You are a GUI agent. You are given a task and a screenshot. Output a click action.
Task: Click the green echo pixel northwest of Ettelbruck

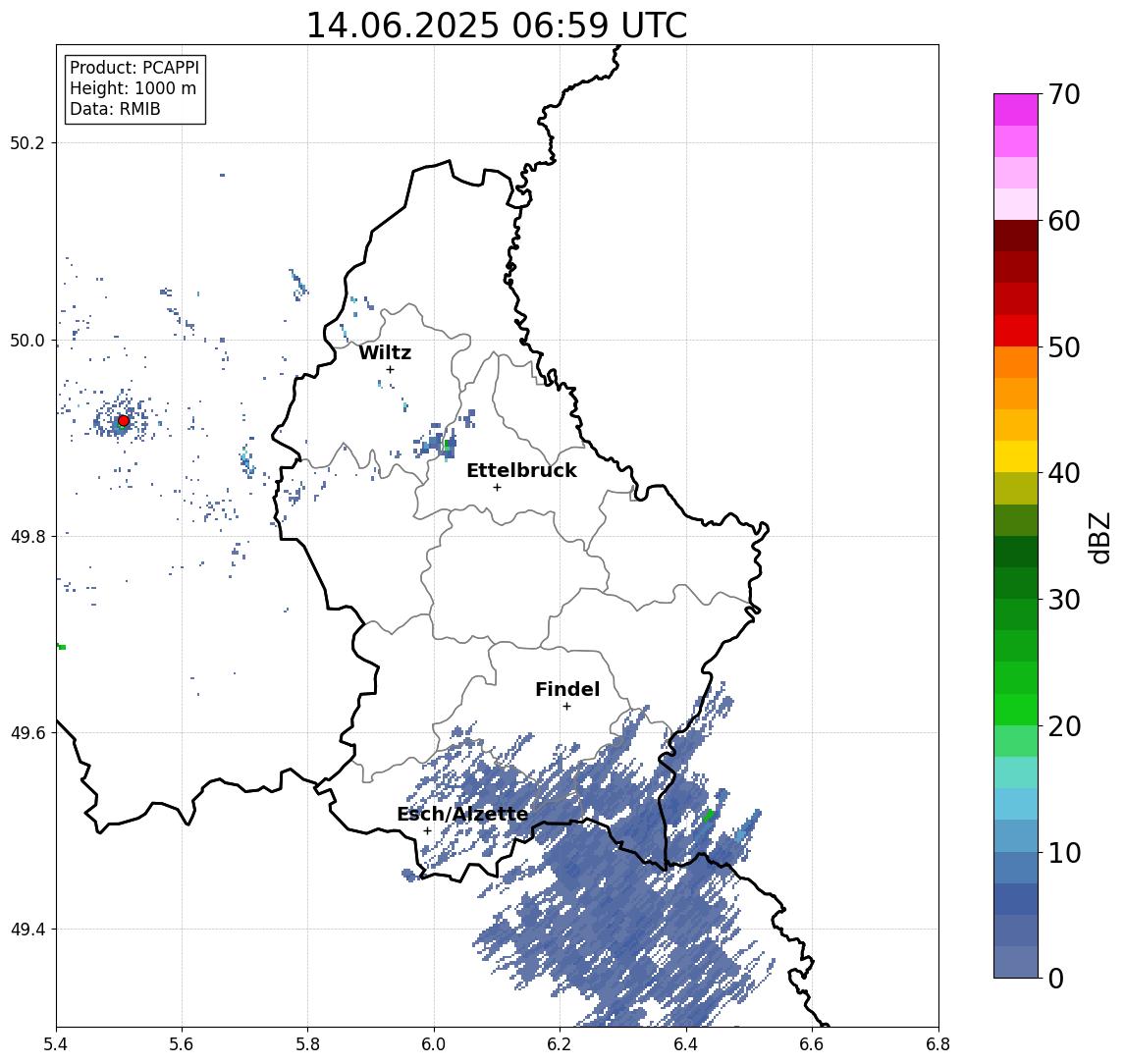coord(448,446)
